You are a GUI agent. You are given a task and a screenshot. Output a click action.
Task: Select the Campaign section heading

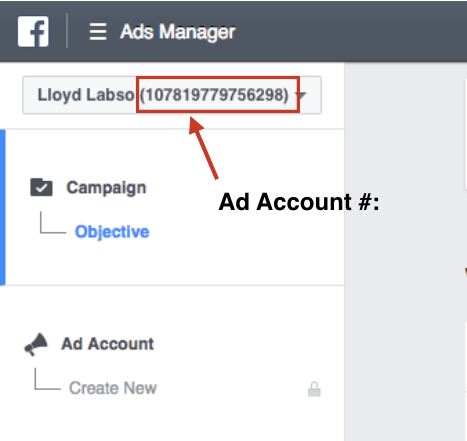(x=106, y=188)
